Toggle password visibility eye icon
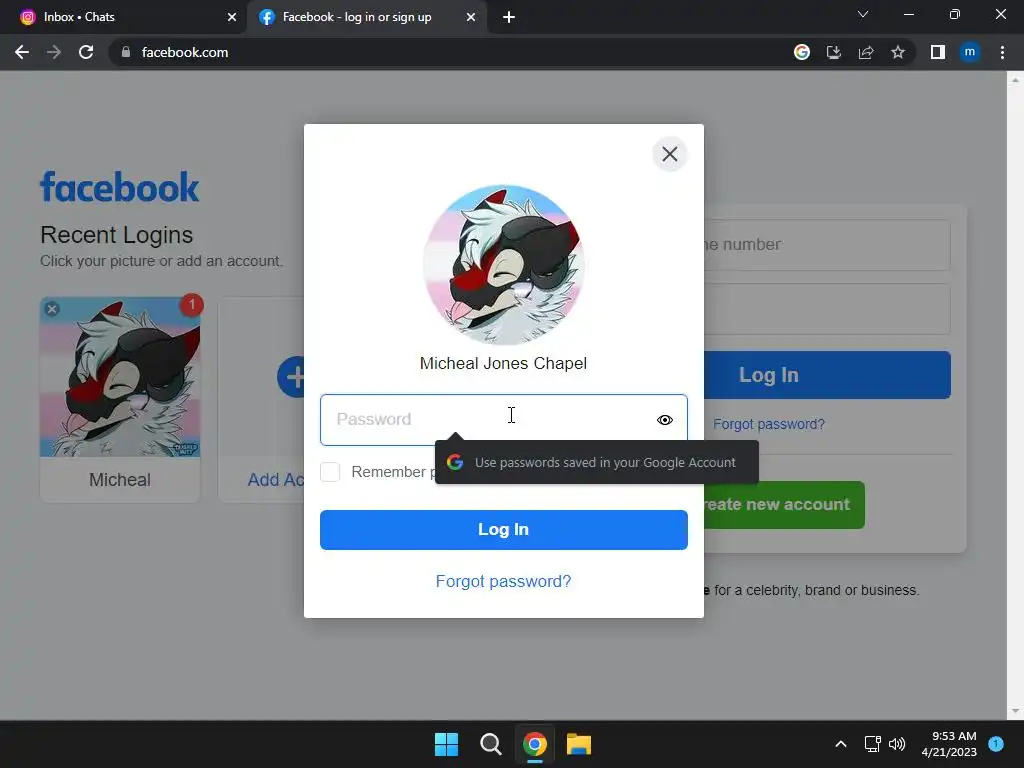The width and height of the screenshot is (1024, 768). tap(664, 420)
